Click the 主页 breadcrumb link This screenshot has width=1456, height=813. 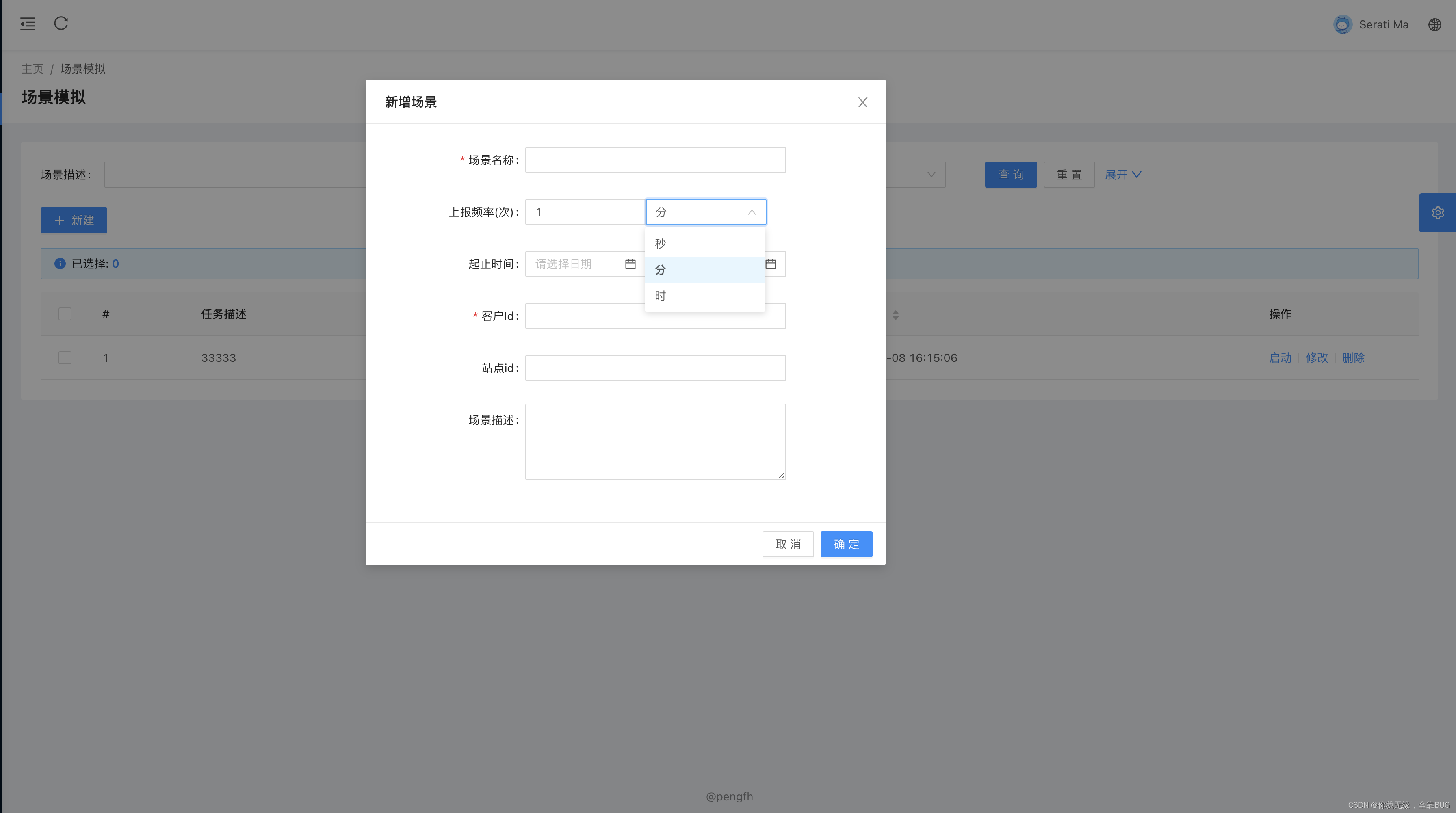[32, 69]
